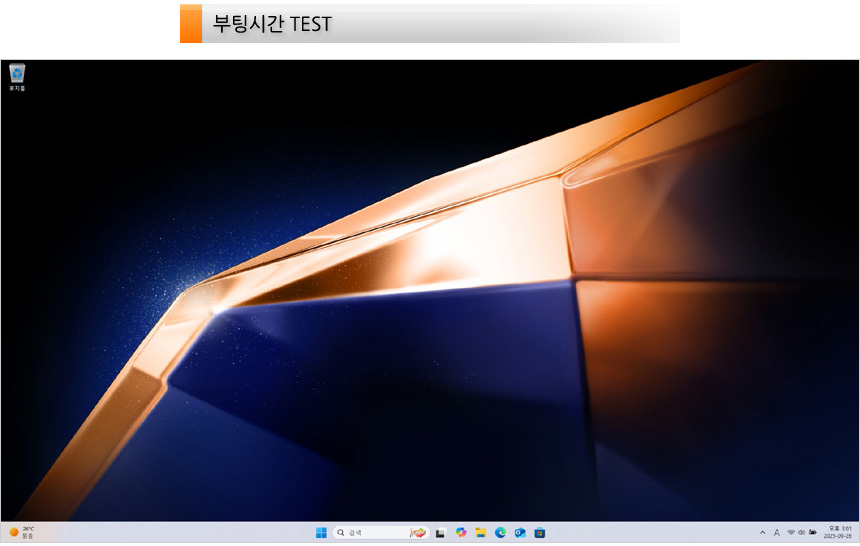Open File Explorer from the taskbar
The image size is (860, 546).
click(x=480, y=532)
